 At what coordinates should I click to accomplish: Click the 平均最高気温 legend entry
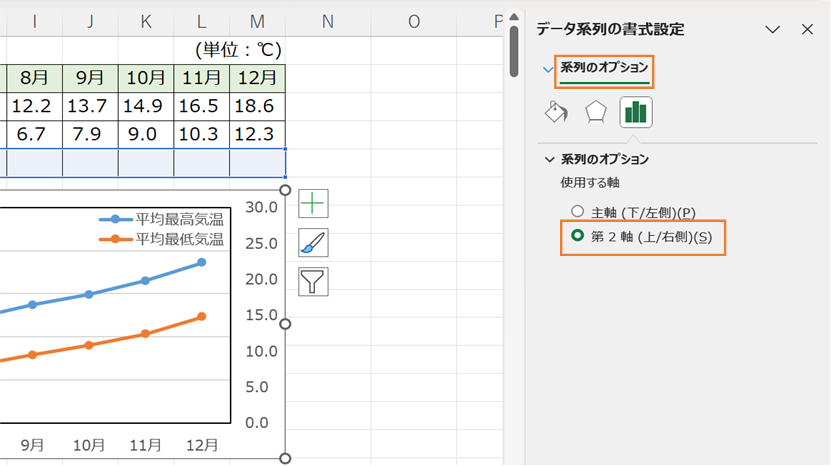click(161, 219)
